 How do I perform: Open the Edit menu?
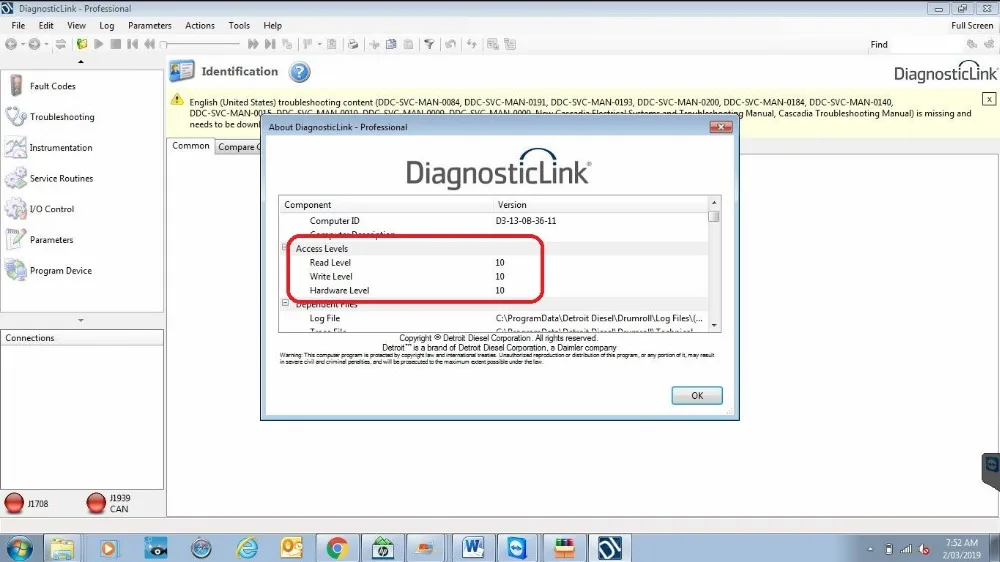click(x=46, y=26)
